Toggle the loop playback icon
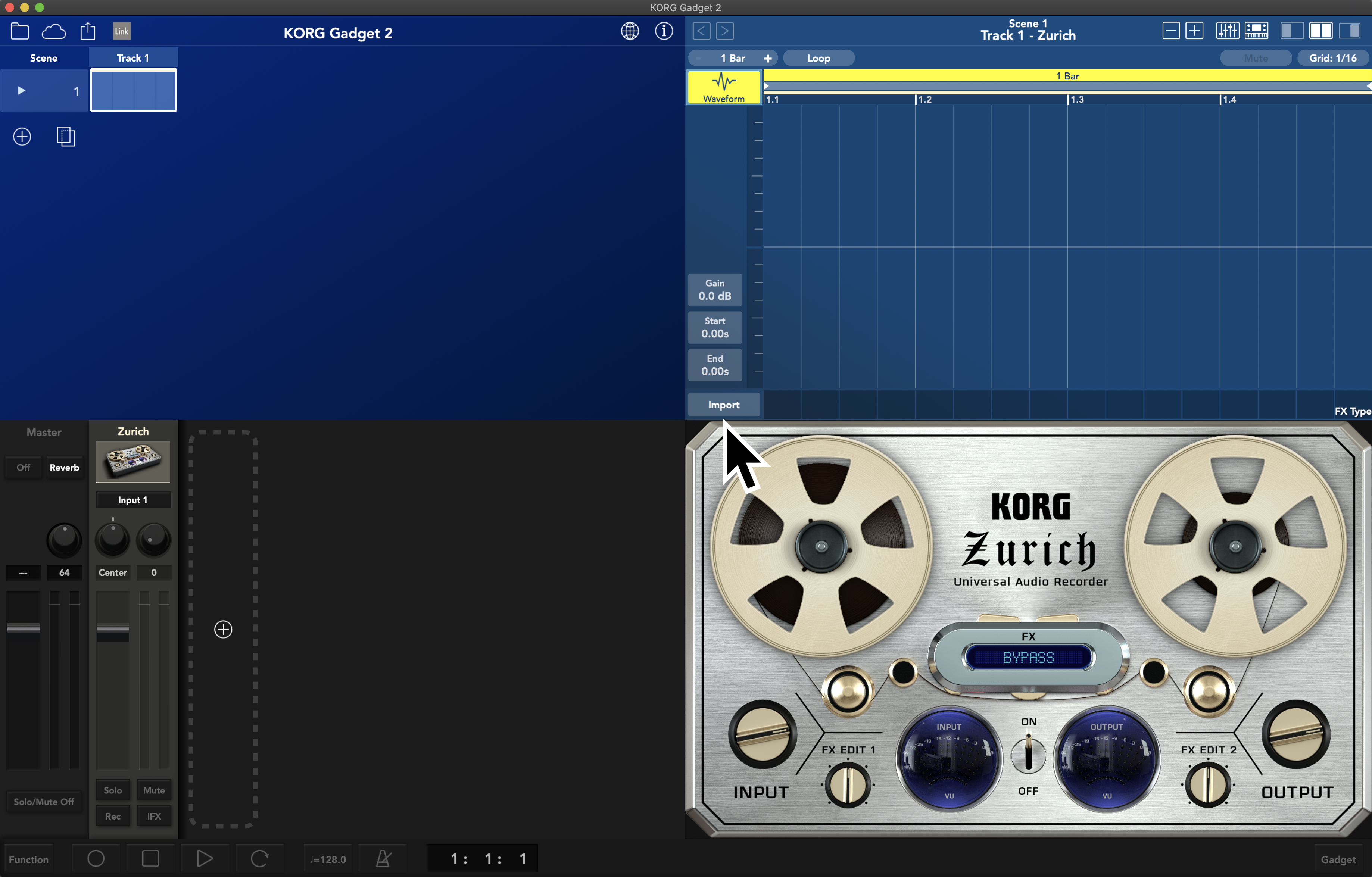 click(259, 858)
